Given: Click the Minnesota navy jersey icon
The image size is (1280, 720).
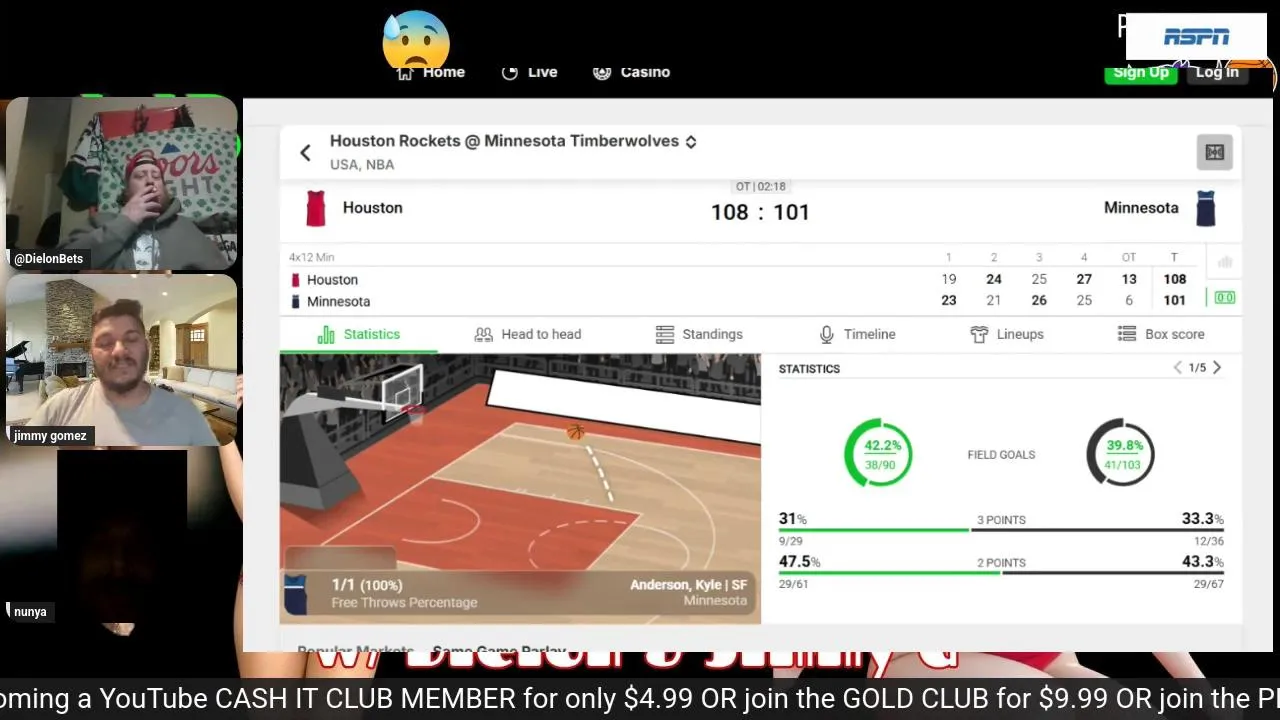Looking at the screenshot, I should click(1206, 208).
